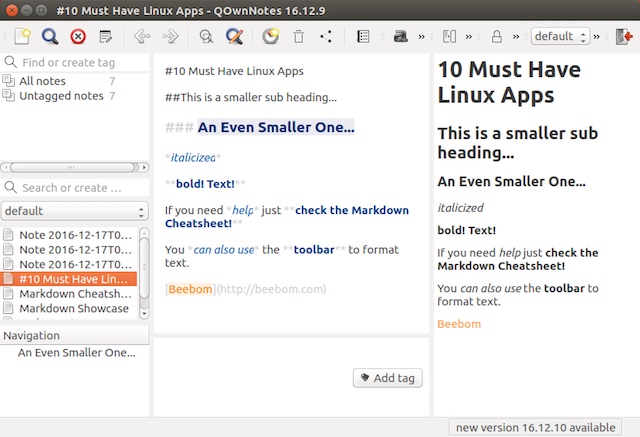Expand overflow chevron after toolbar default dropdown

coord(597,37)
